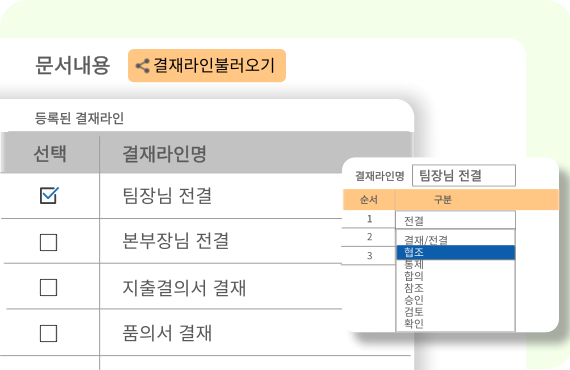Image resolution: width=570 pixels, height=370 pixels.
Task: Uncheck the 팀장님 전결 checkbox
Action: 49,196
